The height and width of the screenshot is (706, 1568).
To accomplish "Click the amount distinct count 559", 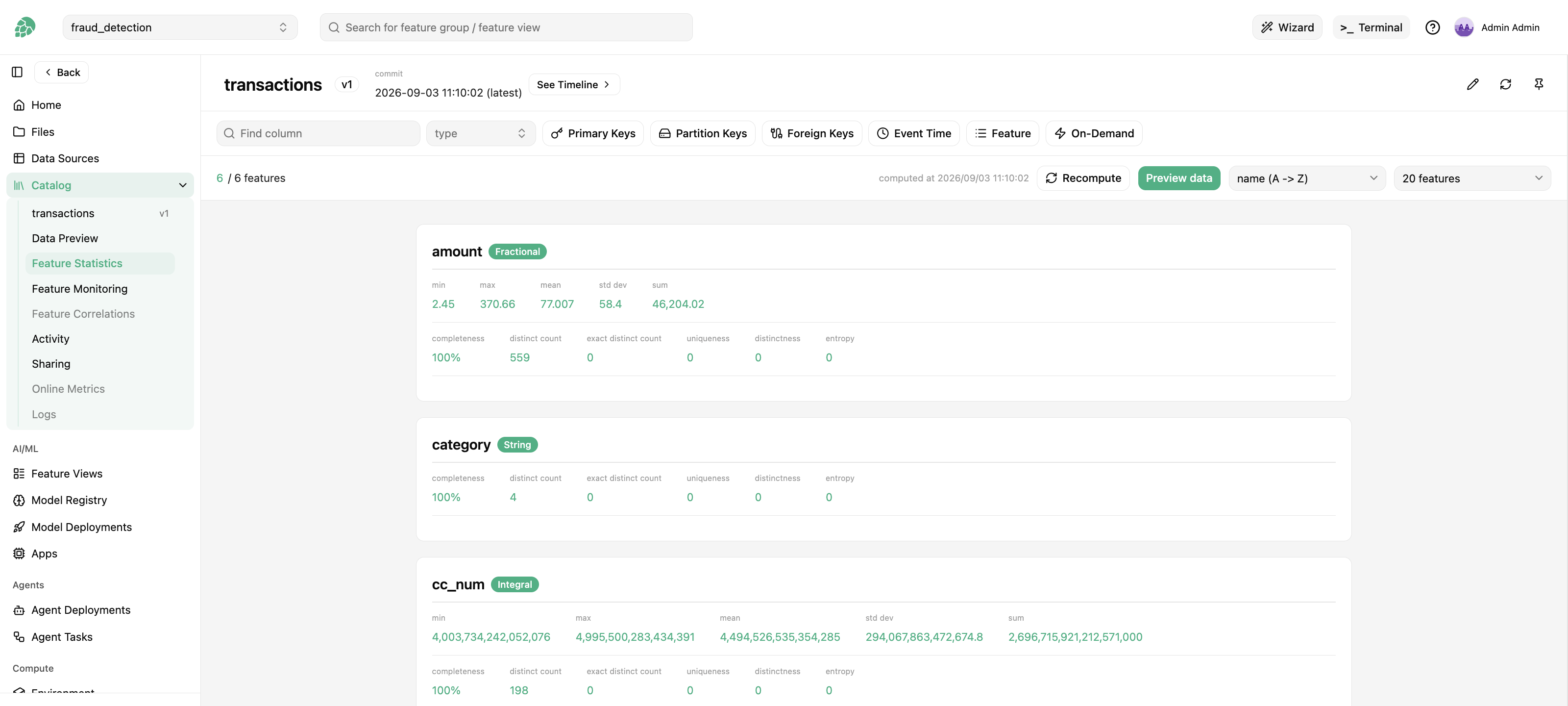I will [519, 357].
